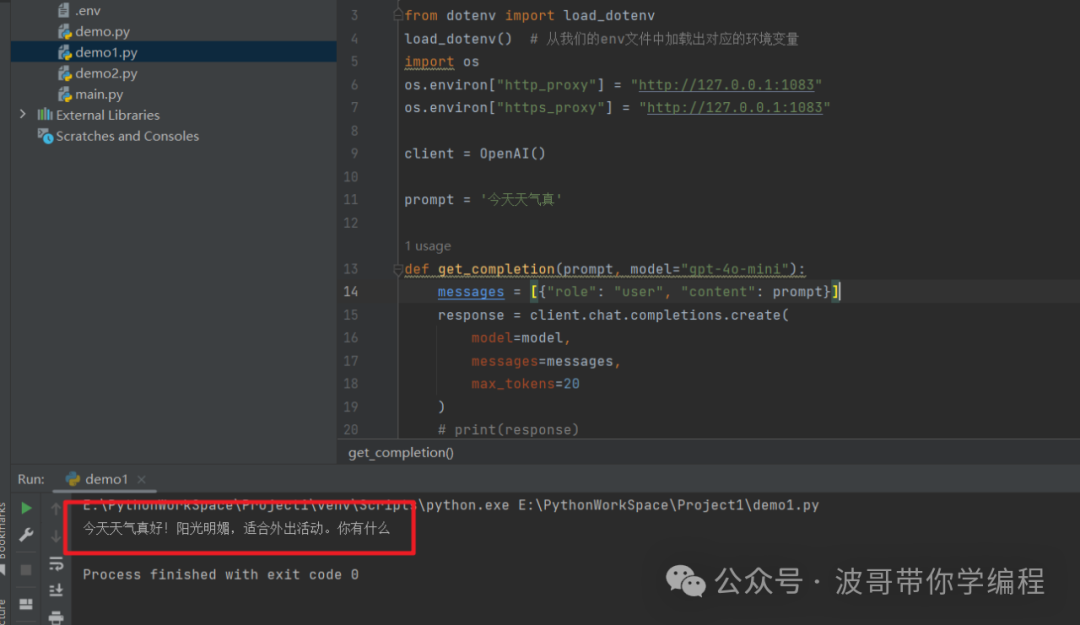The image size is (1080, 625).
Task: Open main.py from the project tree
Action: click(x=91, y=94)
